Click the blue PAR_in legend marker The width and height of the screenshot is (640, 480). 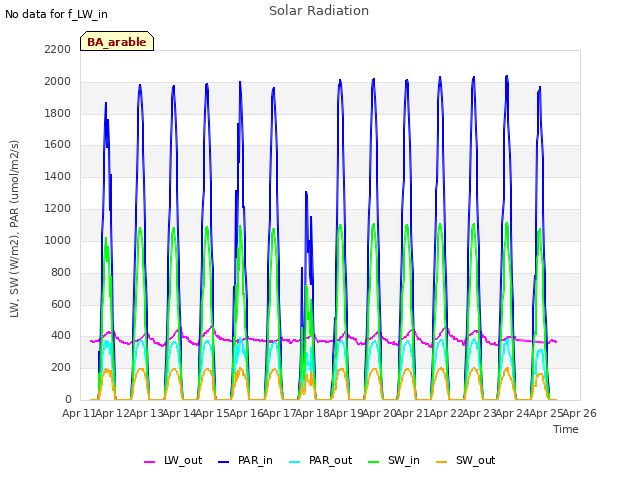(224, 462)
